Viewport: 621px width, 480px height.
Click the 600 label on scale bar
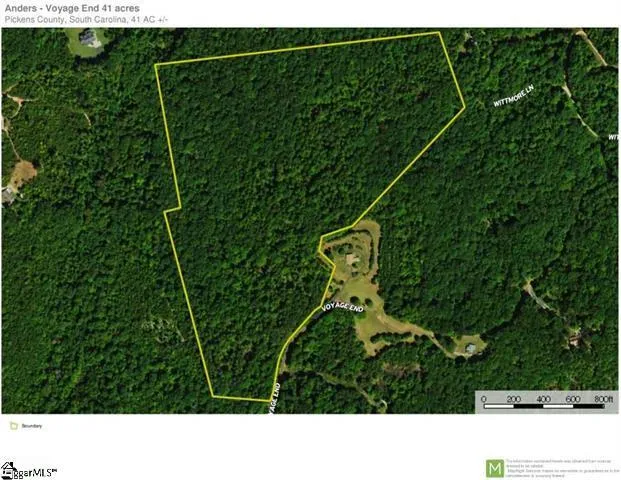pos(573,399)
